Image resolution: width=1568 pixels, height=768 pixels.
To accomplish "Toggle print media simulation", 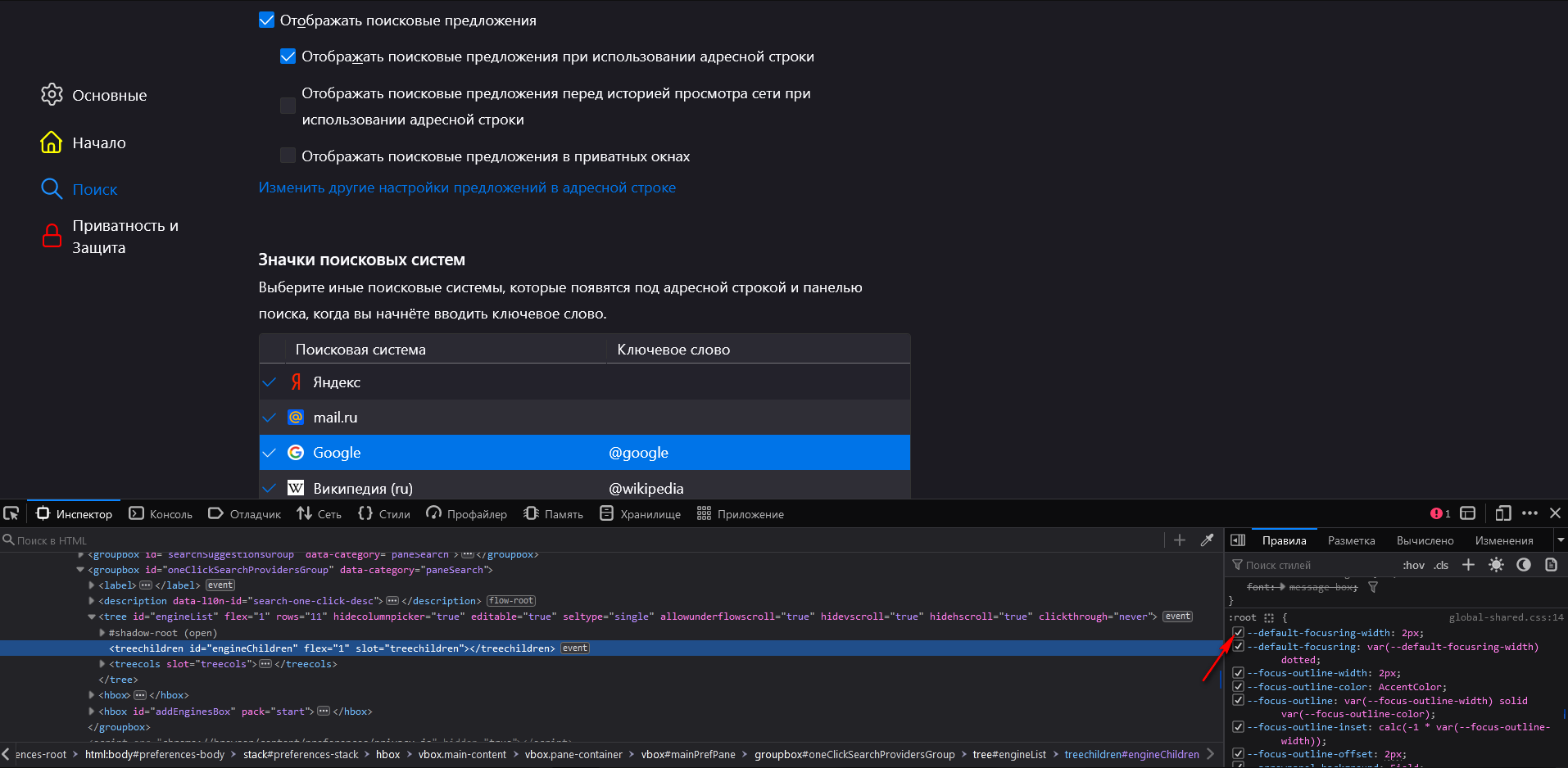I will (x=1551, y=565).
